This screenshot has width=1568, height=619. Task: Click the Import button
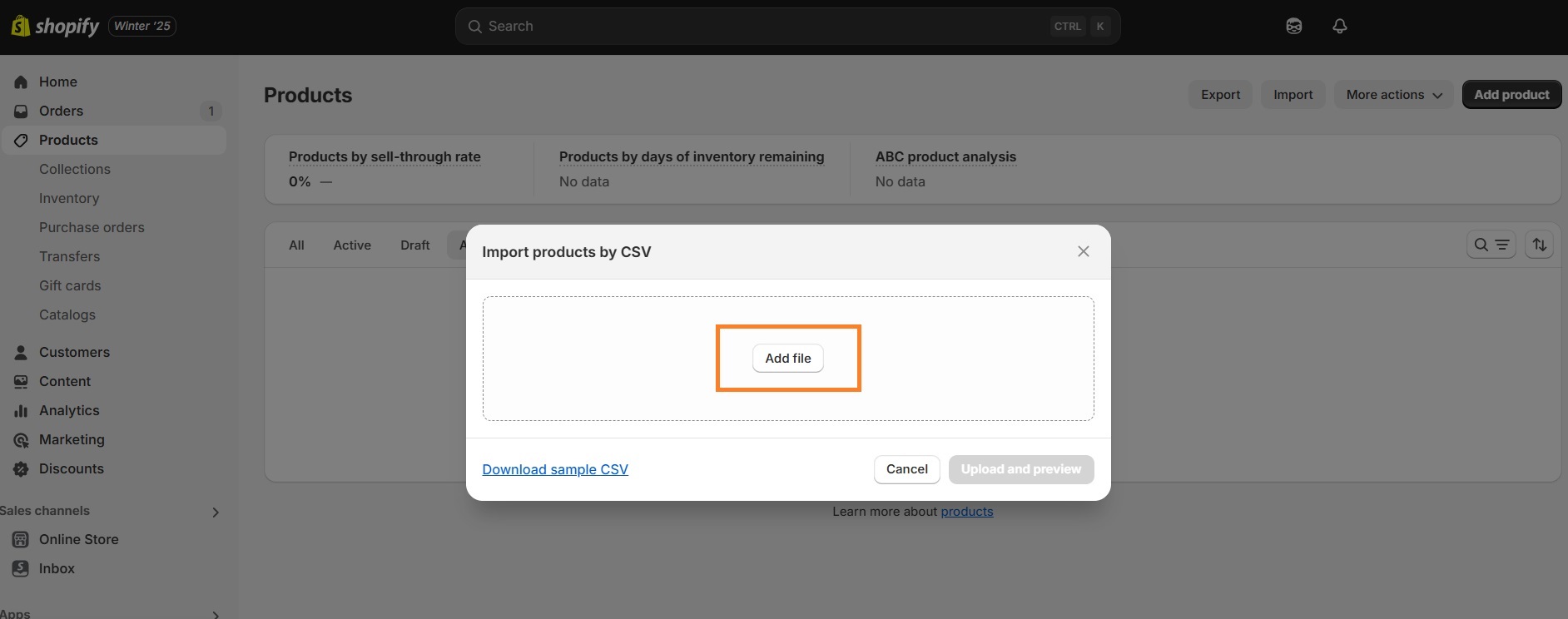1293,95
